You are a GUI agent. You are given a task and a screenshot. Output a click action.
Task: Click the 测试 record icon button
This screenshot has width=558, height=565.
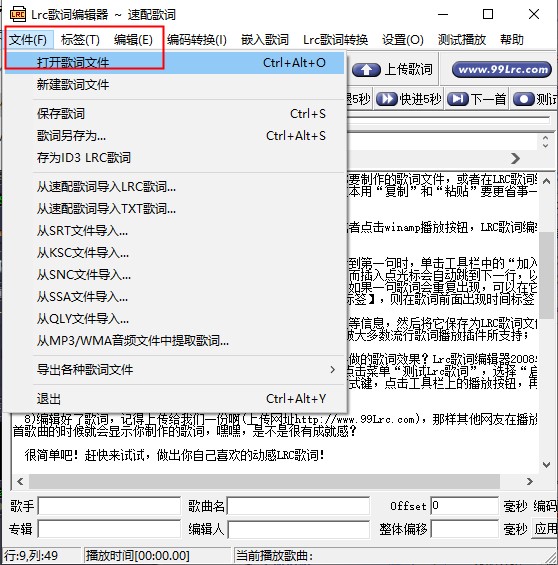point(524,99)
